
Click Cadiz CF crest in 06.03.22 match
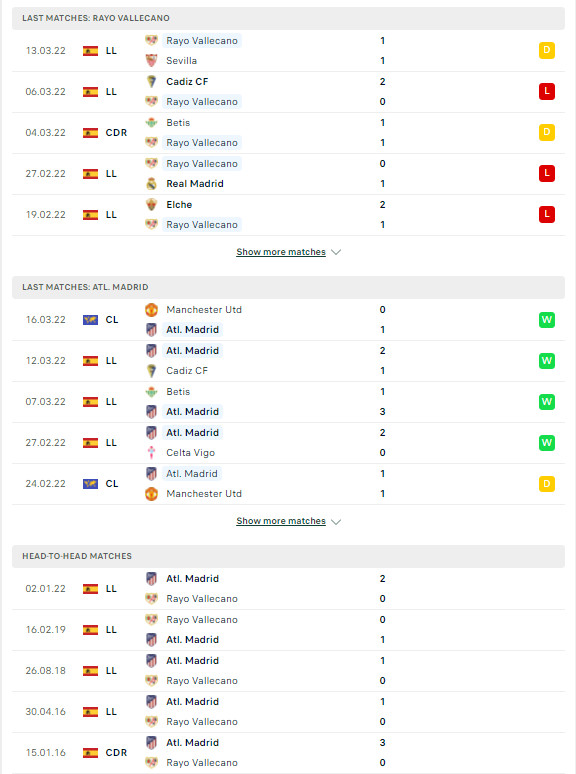[152, 81]
